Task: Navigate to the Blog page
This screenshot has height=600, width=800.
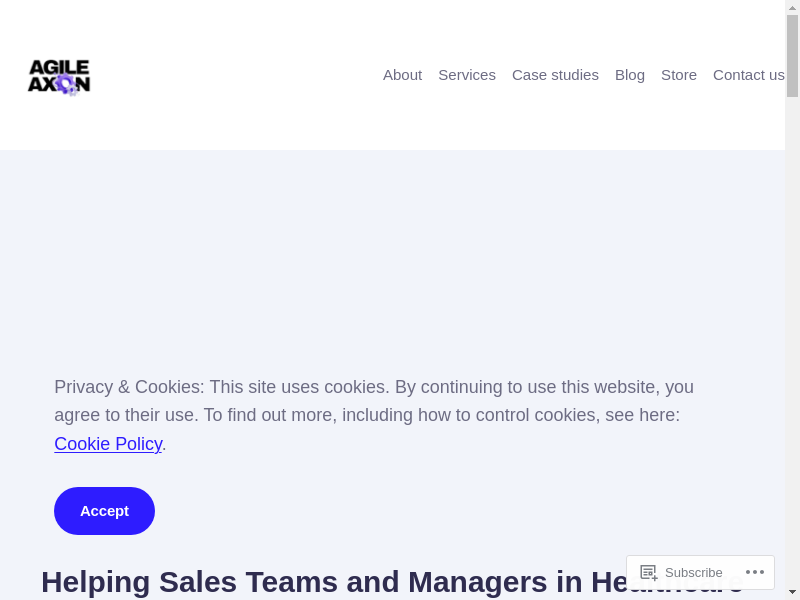Action: 630,75
